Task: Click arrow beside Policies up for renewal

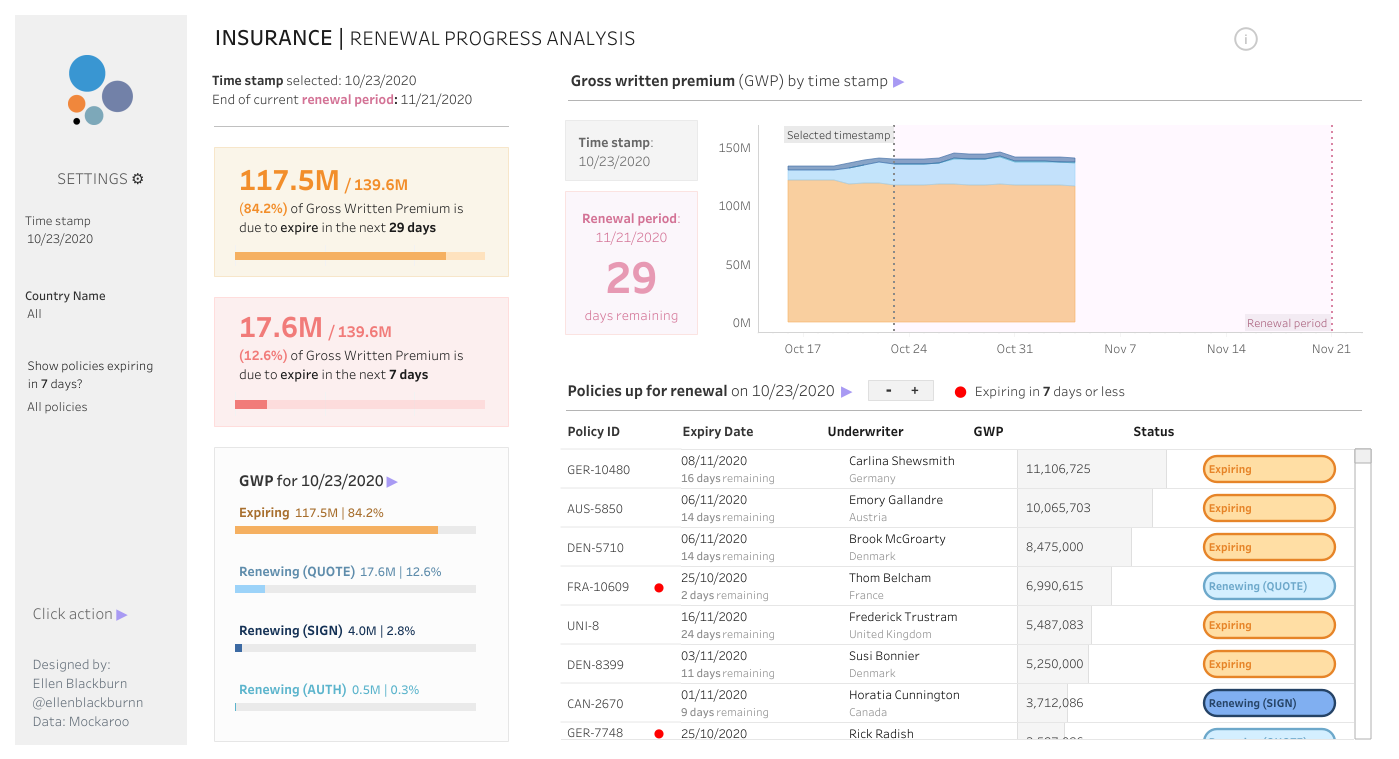Action: pyautogui.click(x=847, y=392)
